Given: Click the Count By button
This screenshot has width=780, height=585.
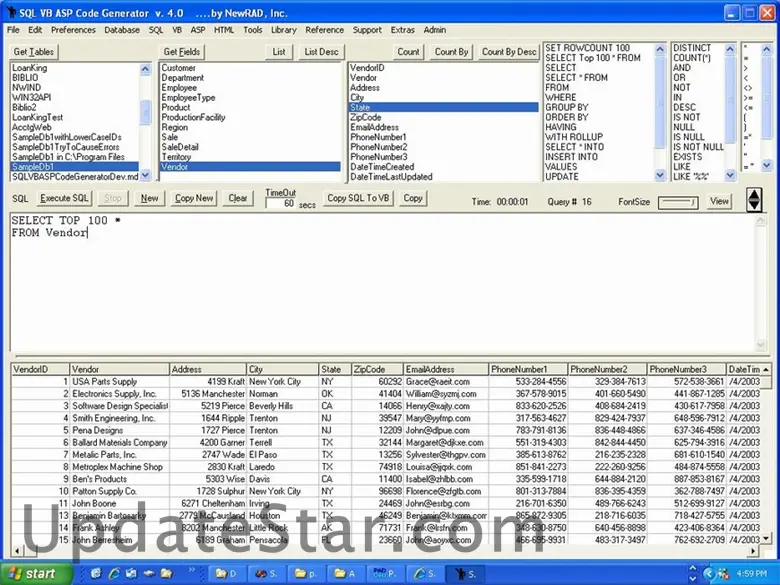Looking at the screenshot, I should tap(451, 52).
